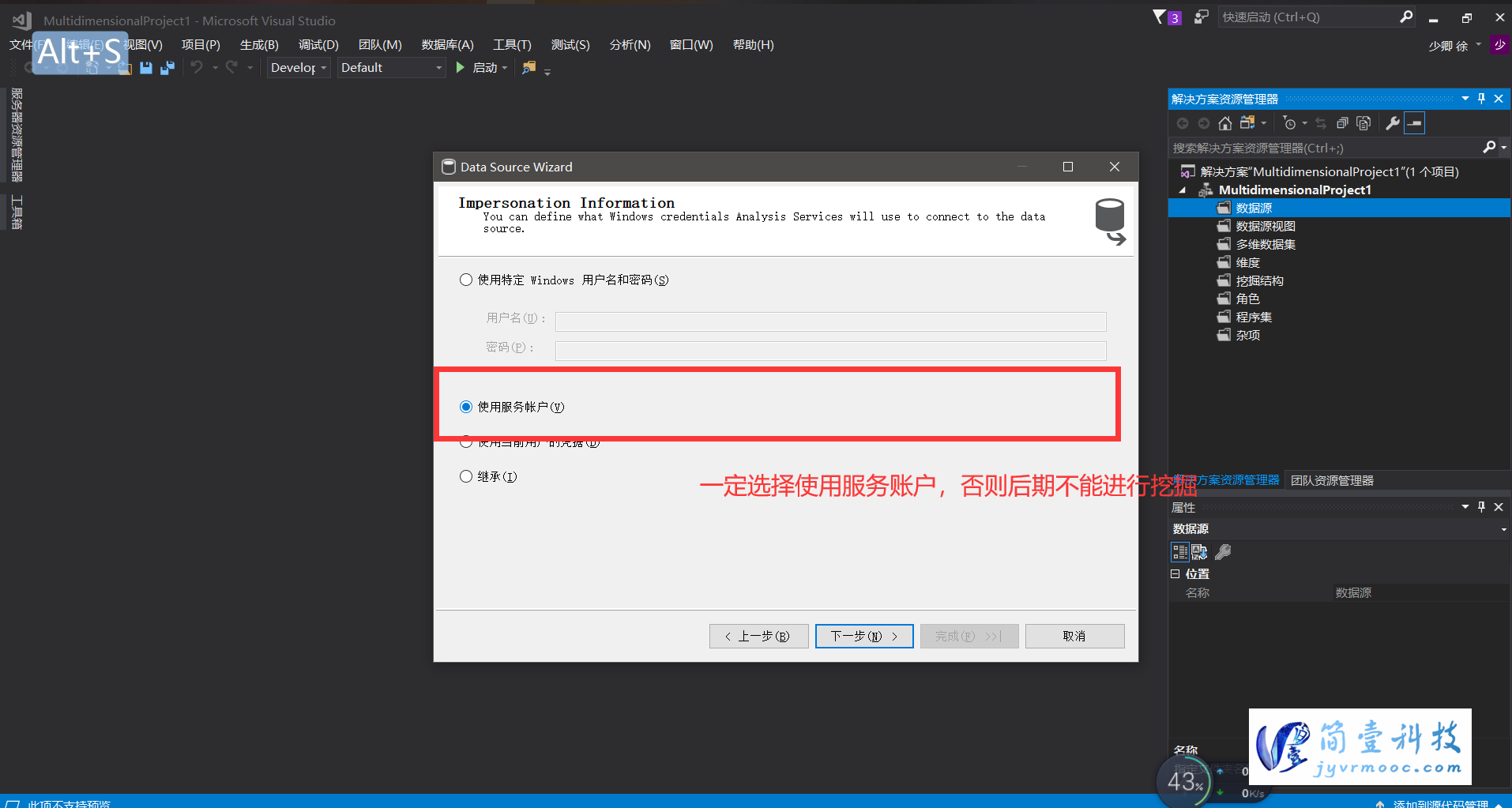Image resolution: width=1512 pixels, height=808 pixels.
Task: Open the Properties object selector dropdown
Action: coord(1503,529)
